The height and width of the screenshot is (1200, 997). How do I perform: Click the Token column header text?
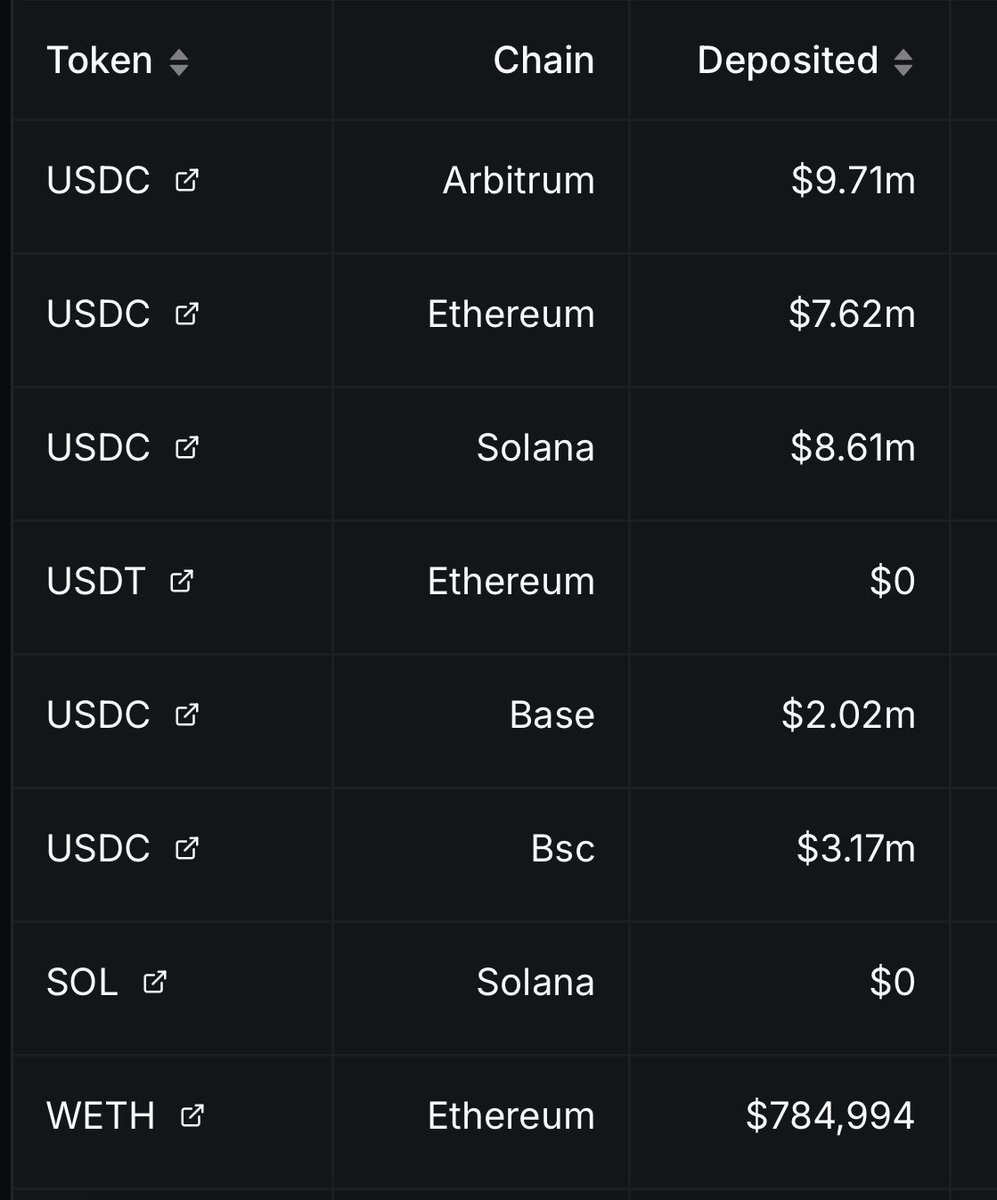[x=99, y=61]
